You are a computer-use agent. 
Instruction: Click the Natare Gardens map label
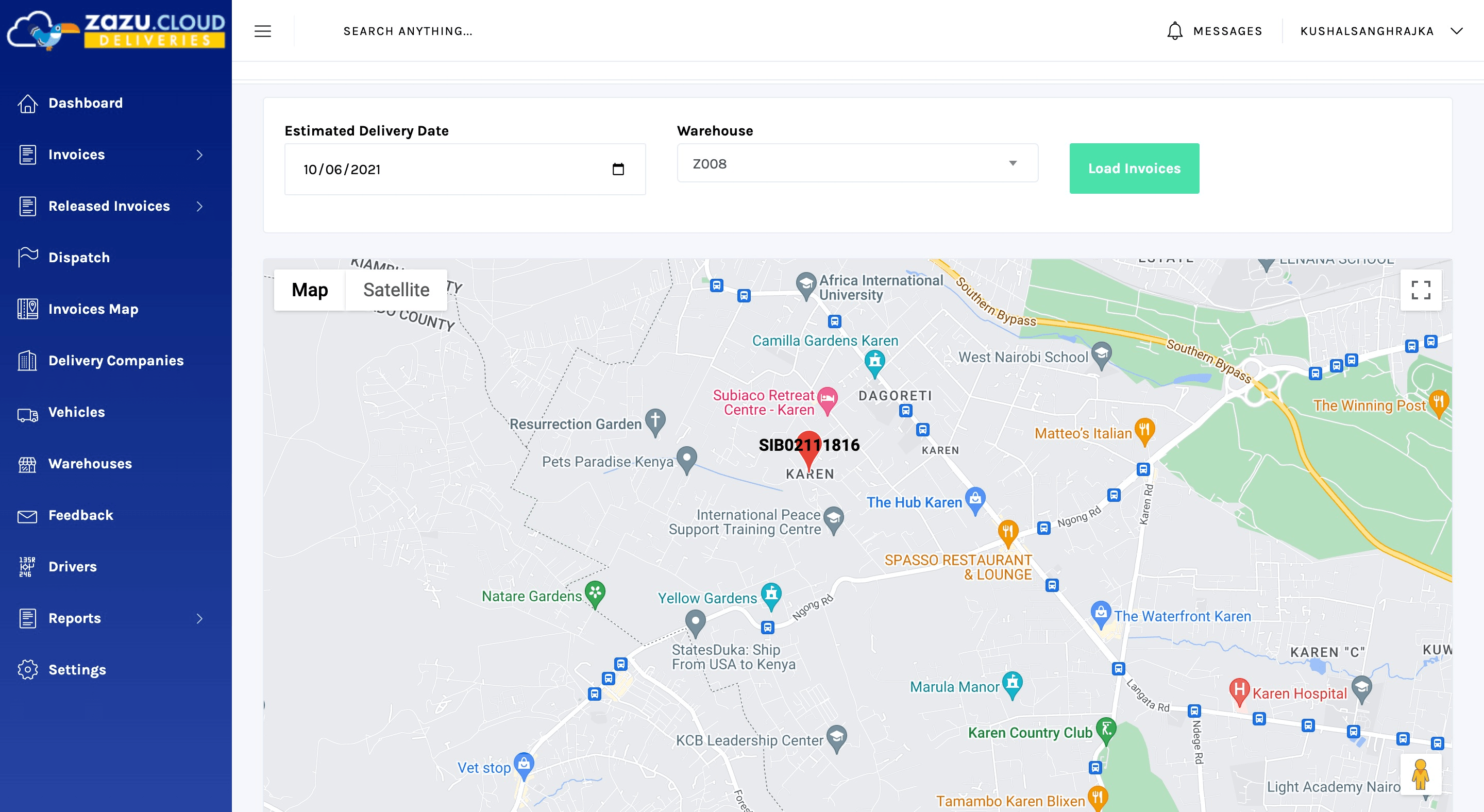(531, 596)
